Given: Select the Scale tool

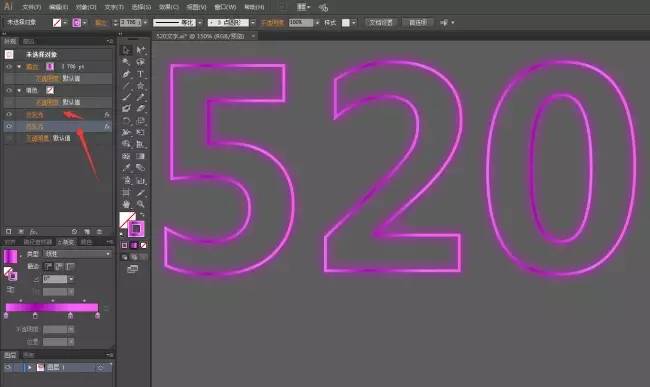Looking at the screenshot, I should 141,121.
